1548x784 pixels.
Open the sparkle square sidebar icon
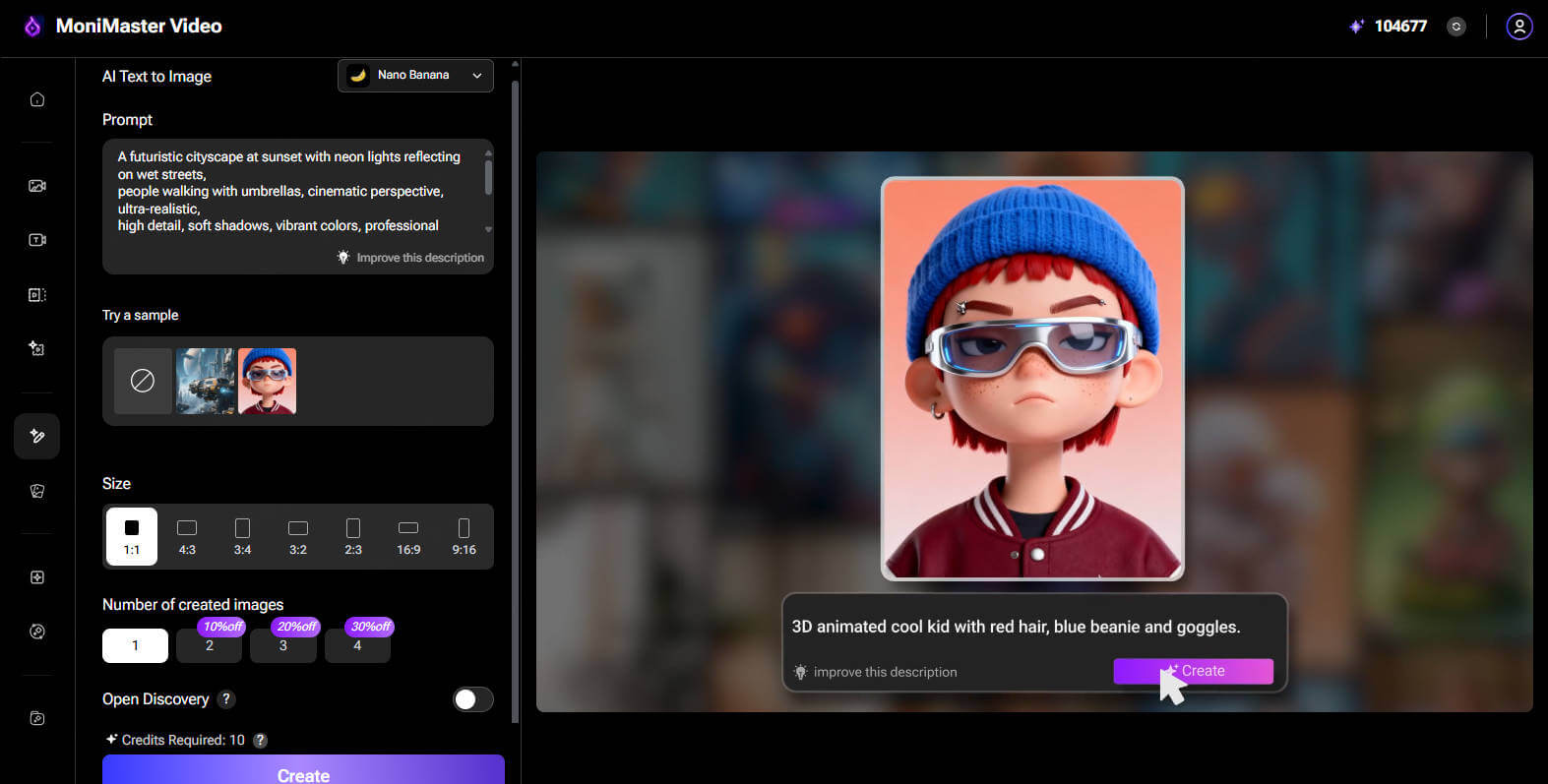(x=37, y=577)
